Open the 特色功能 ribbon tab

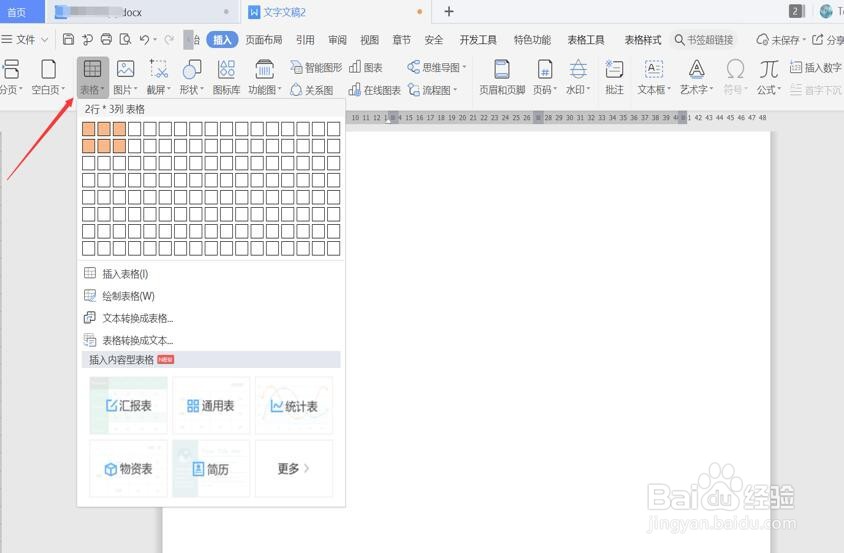click(532, 40)
